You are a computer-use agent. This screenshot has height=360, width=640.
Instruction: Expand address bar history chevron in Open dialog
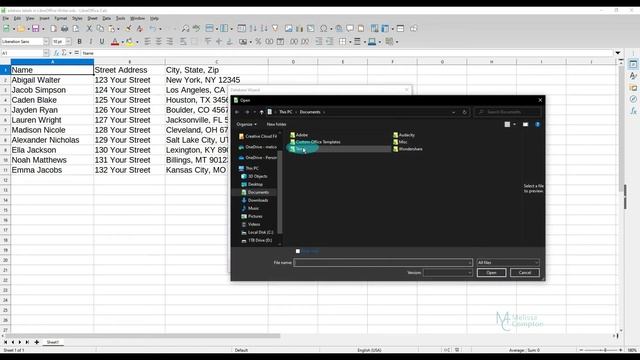tap(453, 112)
